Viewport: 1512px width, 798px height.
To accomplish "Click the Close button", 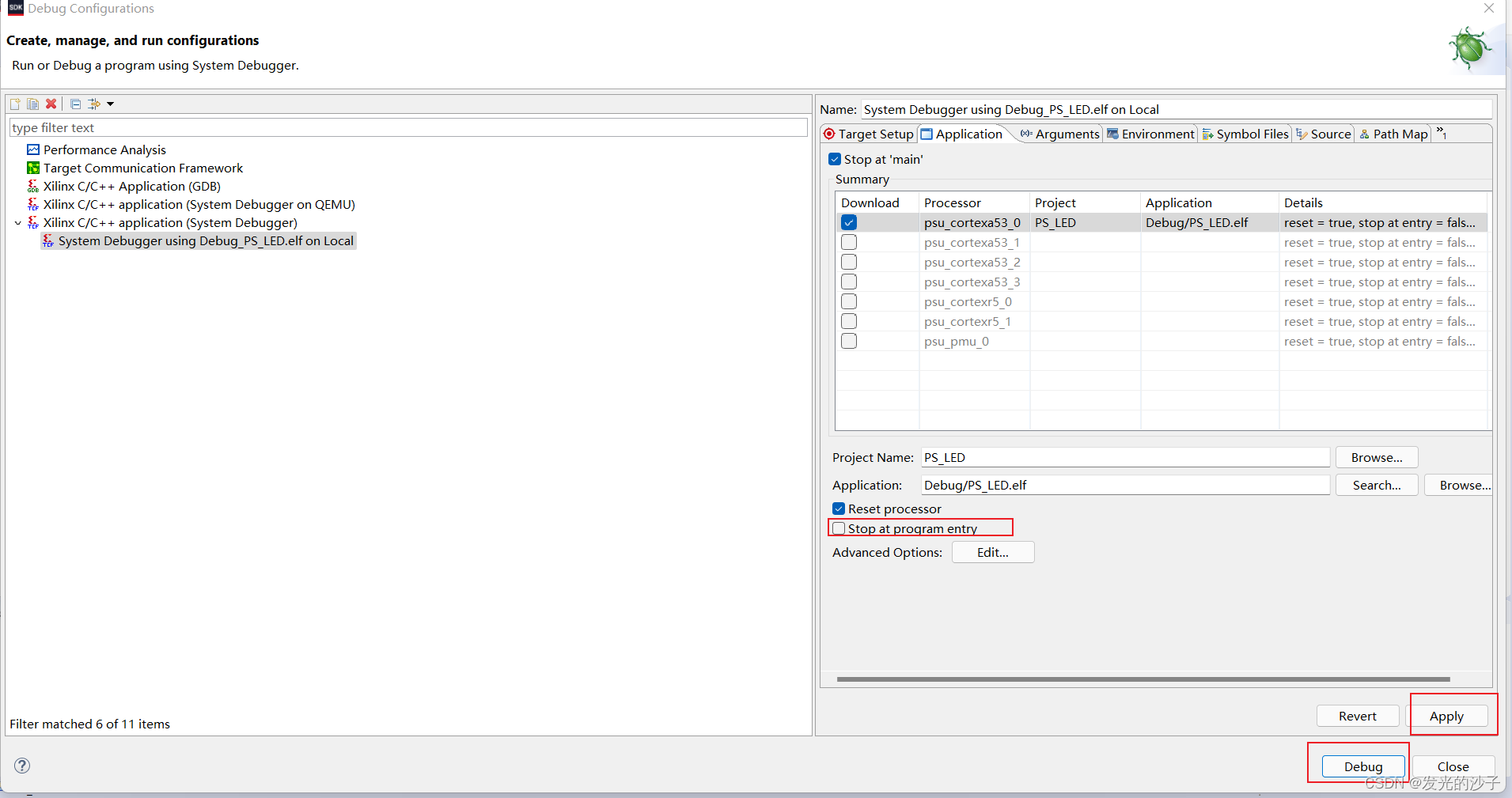I will click(1453, 766).
